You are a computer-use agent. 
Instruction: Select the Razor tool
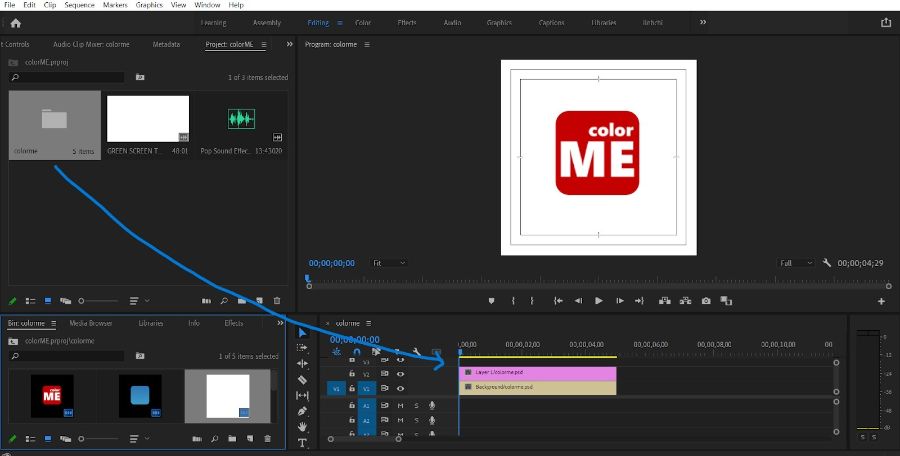[302, 380]
